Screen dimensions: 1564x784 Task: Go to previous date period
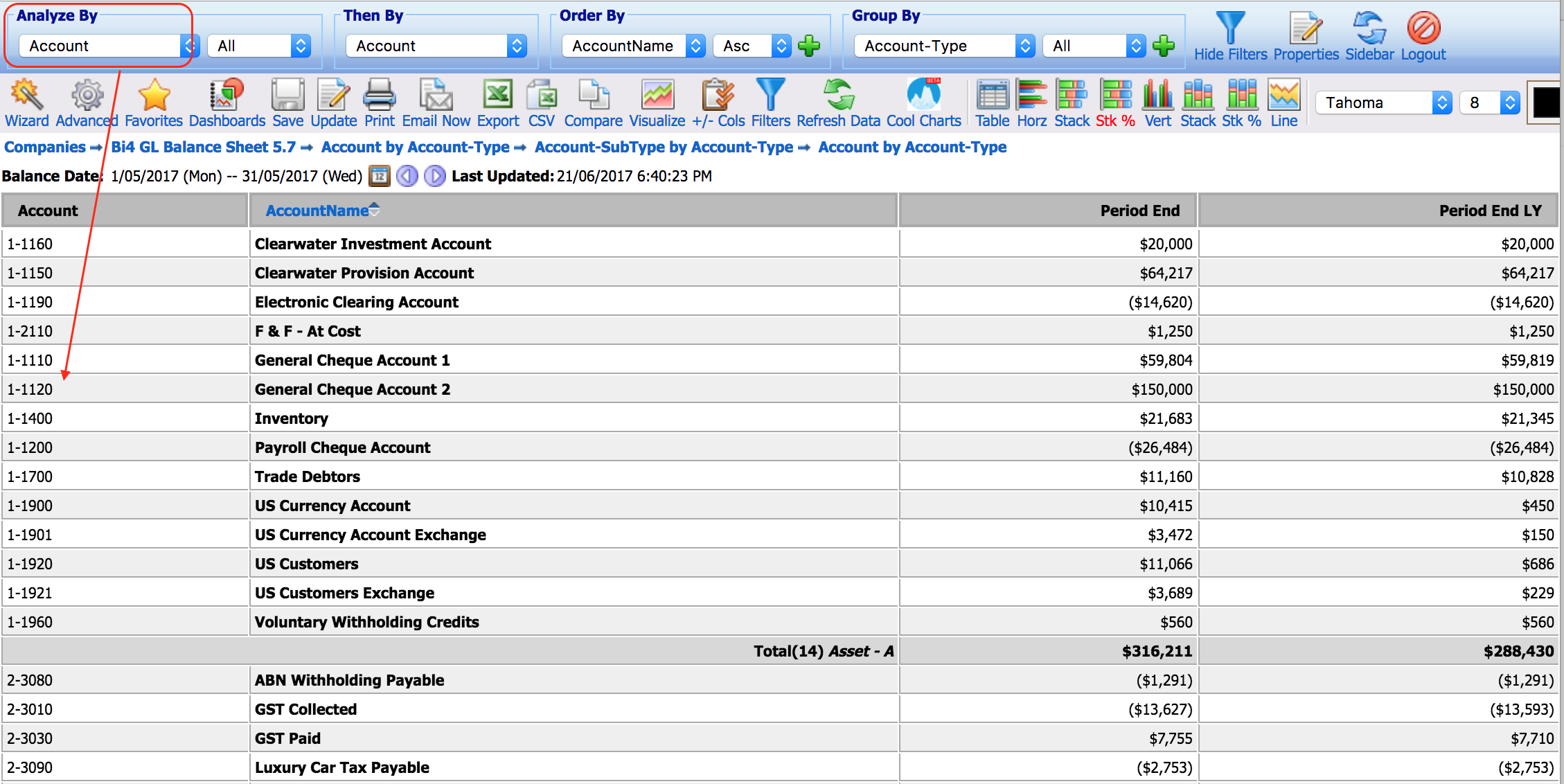click(407, 176)
